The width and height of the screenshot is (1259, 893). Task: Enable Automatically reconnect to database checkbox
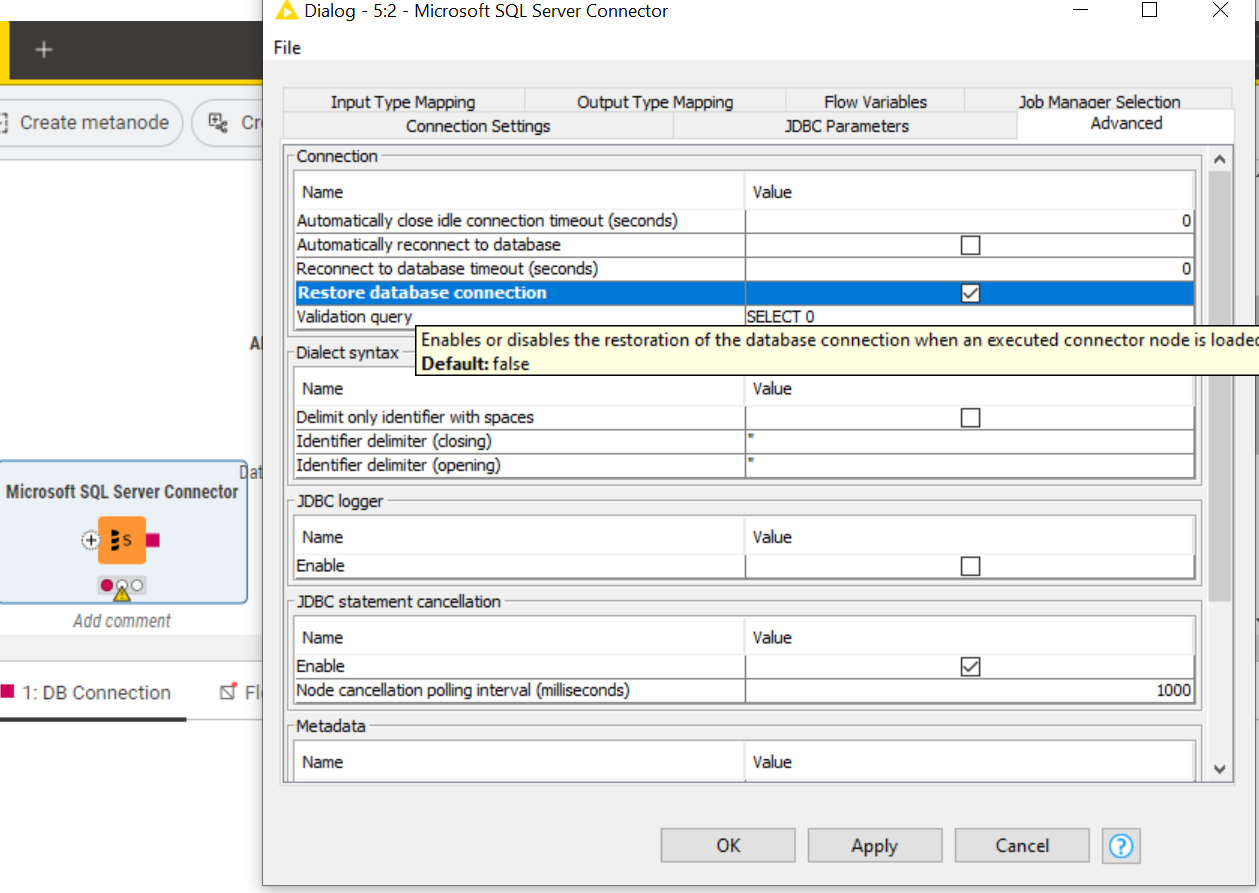point(970,245)
